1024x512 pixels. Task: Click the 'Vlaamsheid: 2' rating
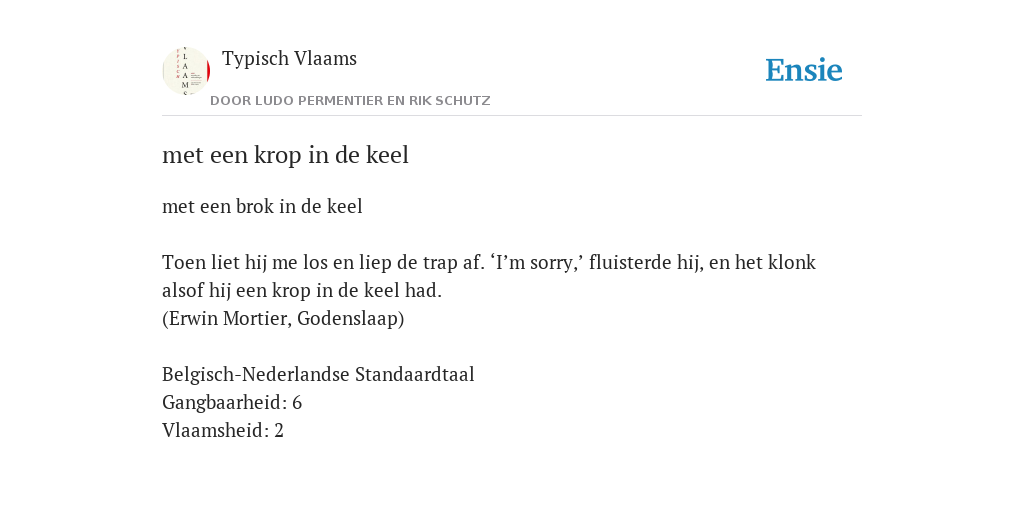pos(223,431)
